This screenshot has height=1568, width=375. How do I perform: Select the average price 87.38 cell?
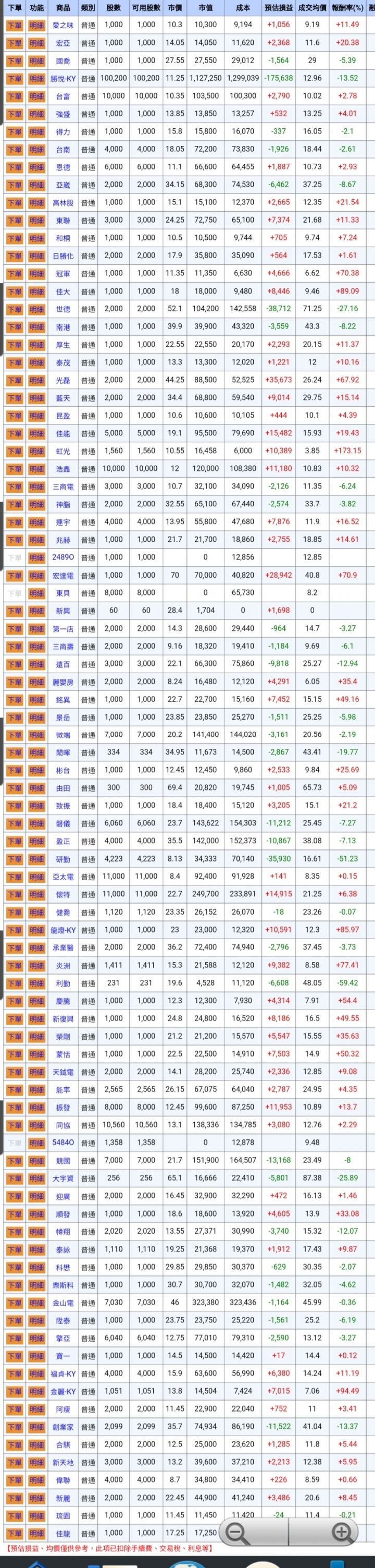[312, 1178]
